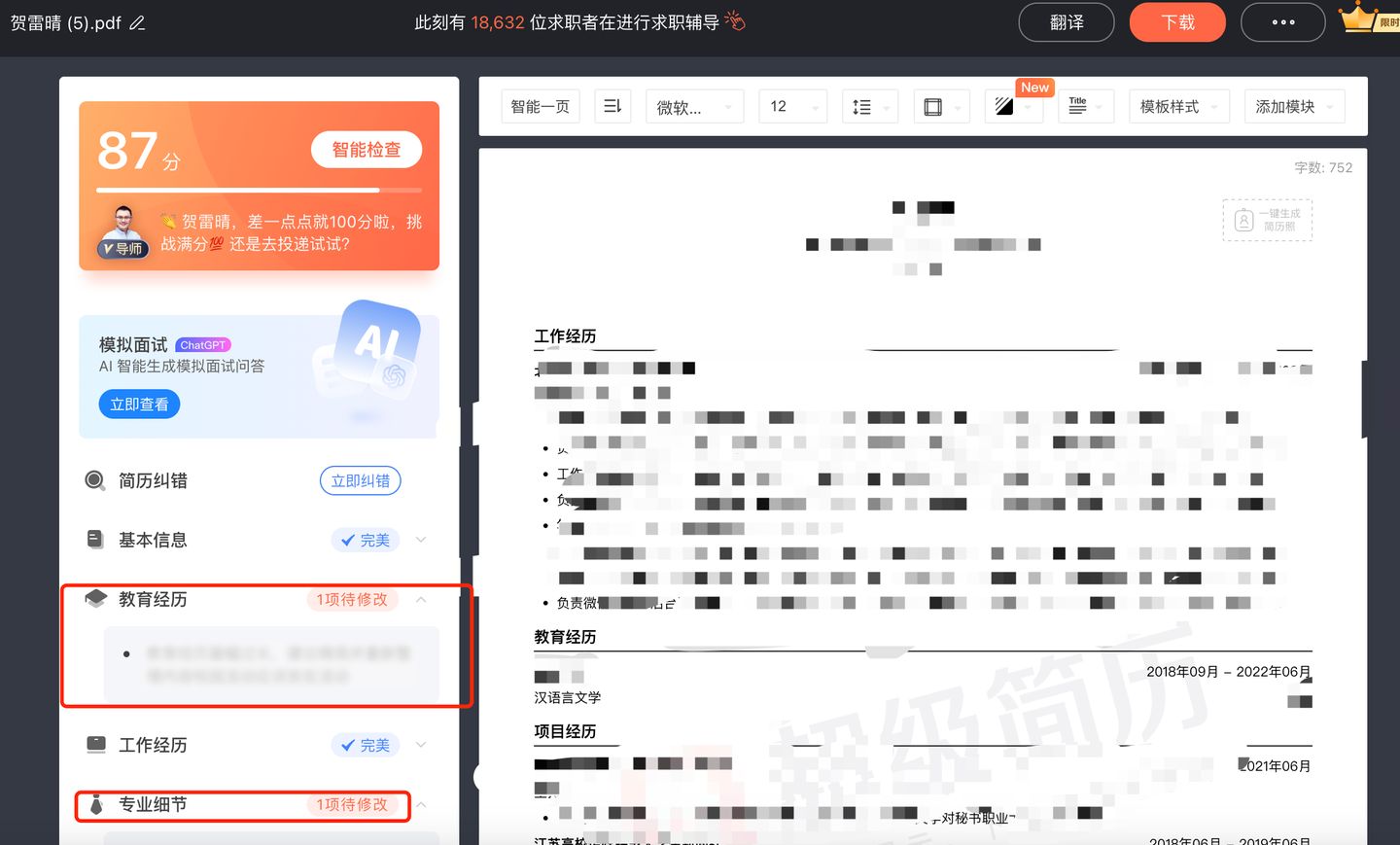The image size is (1400, 845).
Task: Click the 翻译 translate button
Action: coord(1066,22)
